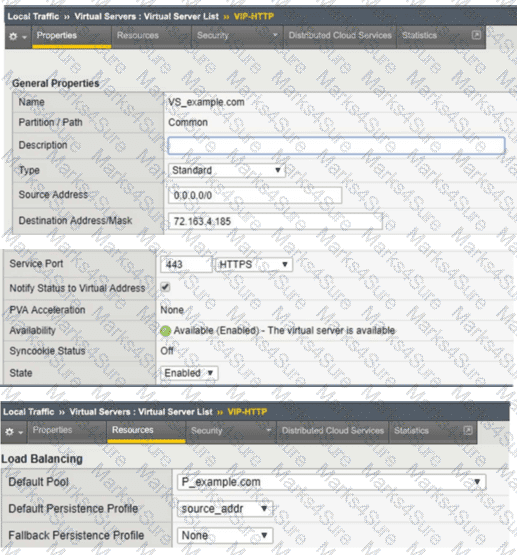
Task: Open the Fallback Persistence Profile dropdown
Action: (225, 535)
